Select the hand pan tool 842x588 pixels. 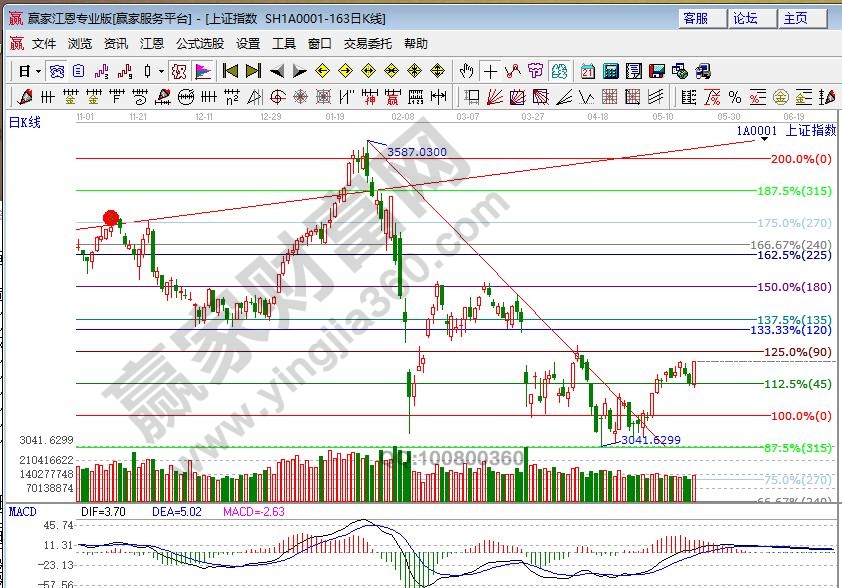click(466, 71)
